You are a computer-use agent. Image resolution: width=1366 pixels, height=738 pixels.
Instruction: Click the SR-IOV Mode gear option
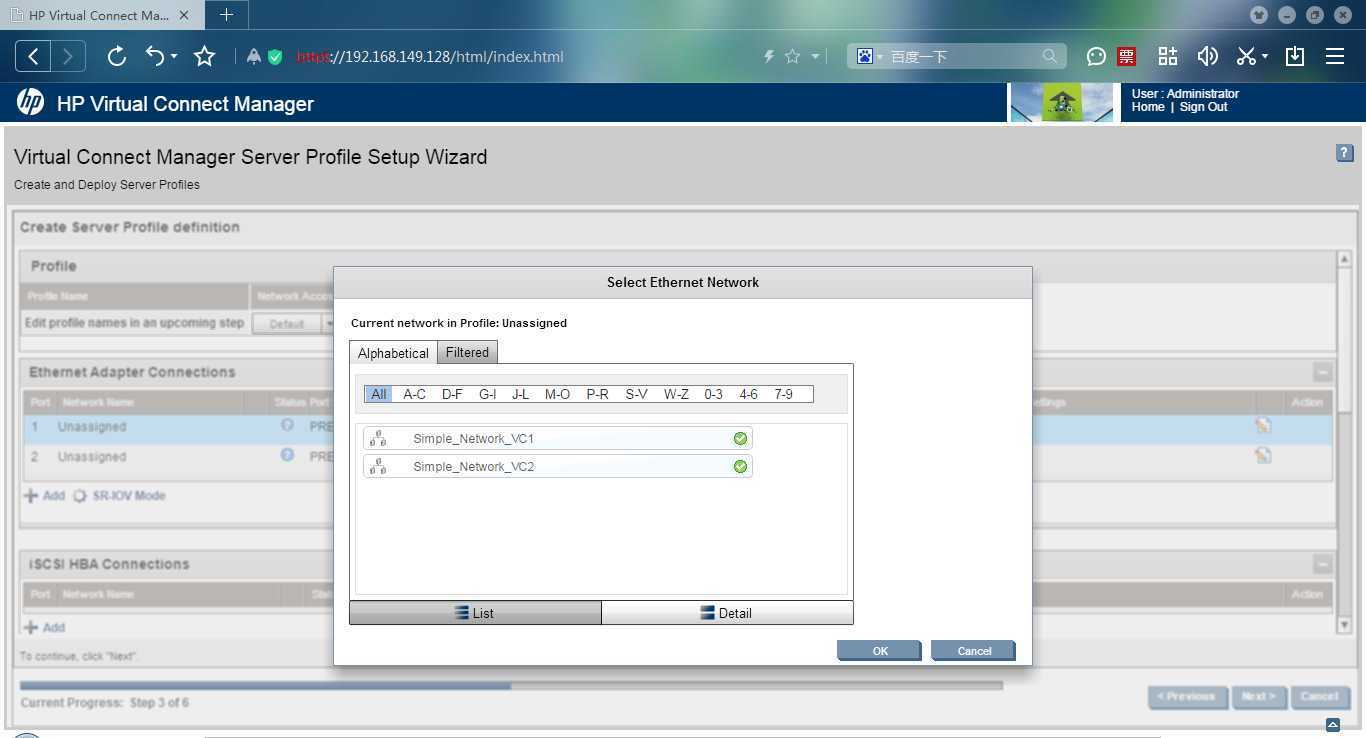(119, 496)
